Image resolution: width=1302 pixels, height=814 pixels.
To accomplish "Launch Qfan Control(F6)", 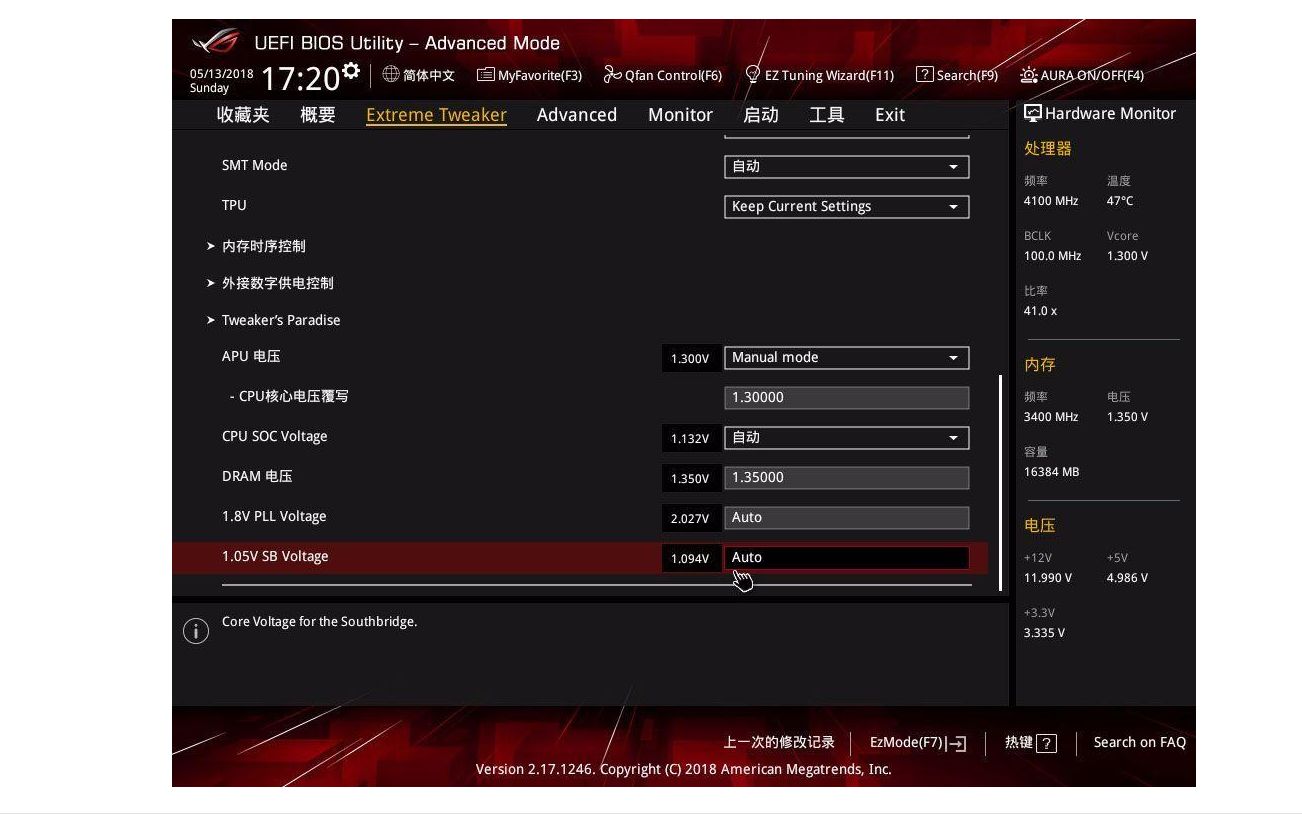I will pos(662,75).
